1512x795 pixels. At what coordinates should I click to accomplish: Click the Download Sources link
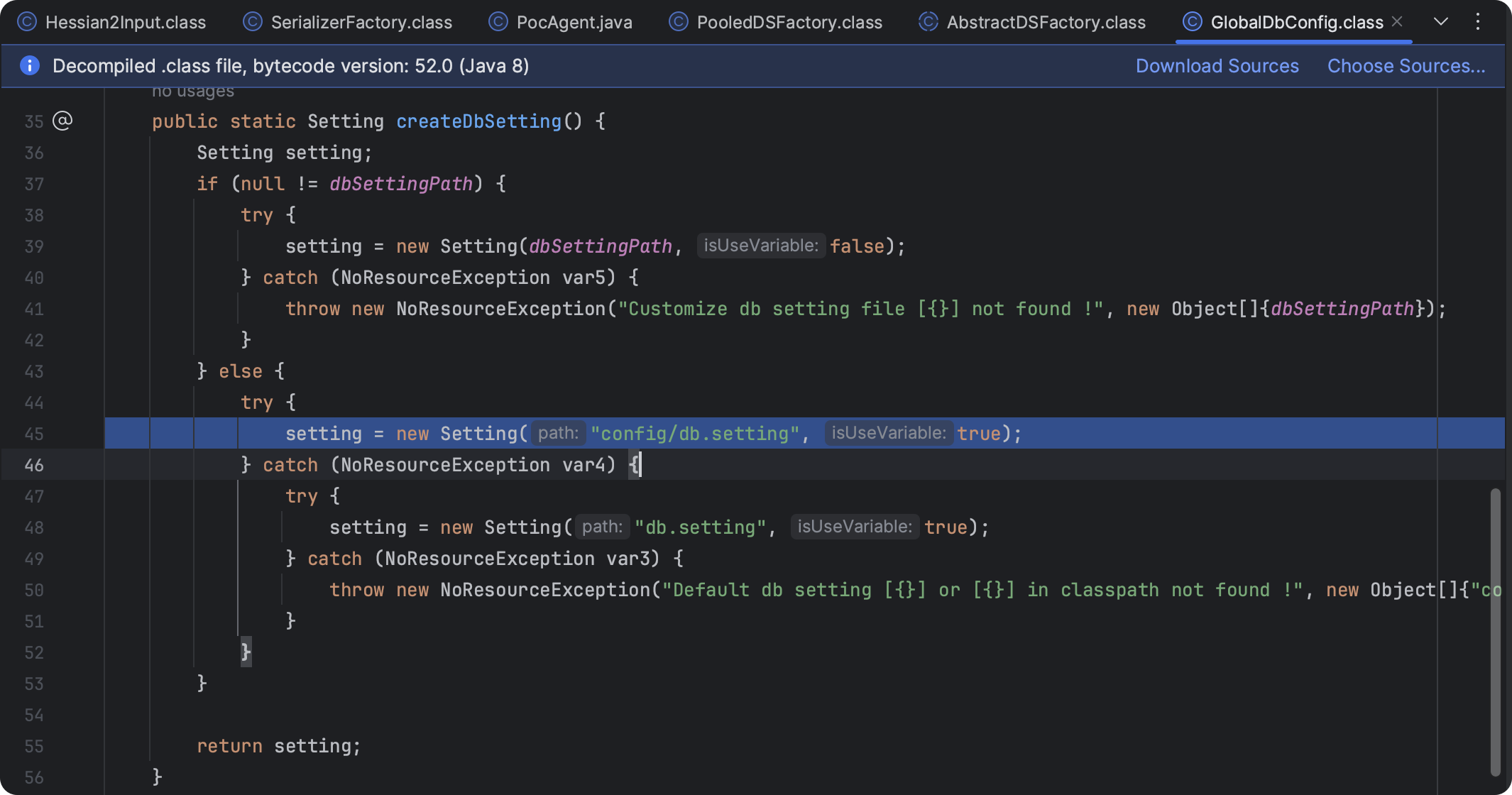tap(1217, 66)
